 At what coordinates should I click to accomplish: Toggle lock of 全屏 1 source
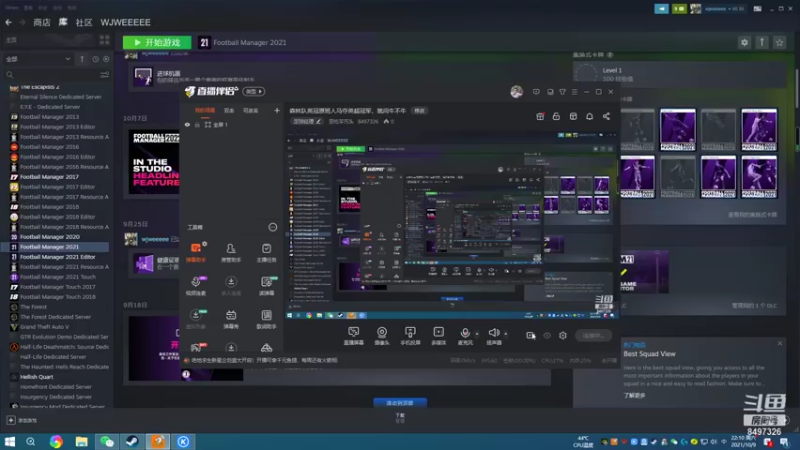pyautogui.click(x=197, y=124)
